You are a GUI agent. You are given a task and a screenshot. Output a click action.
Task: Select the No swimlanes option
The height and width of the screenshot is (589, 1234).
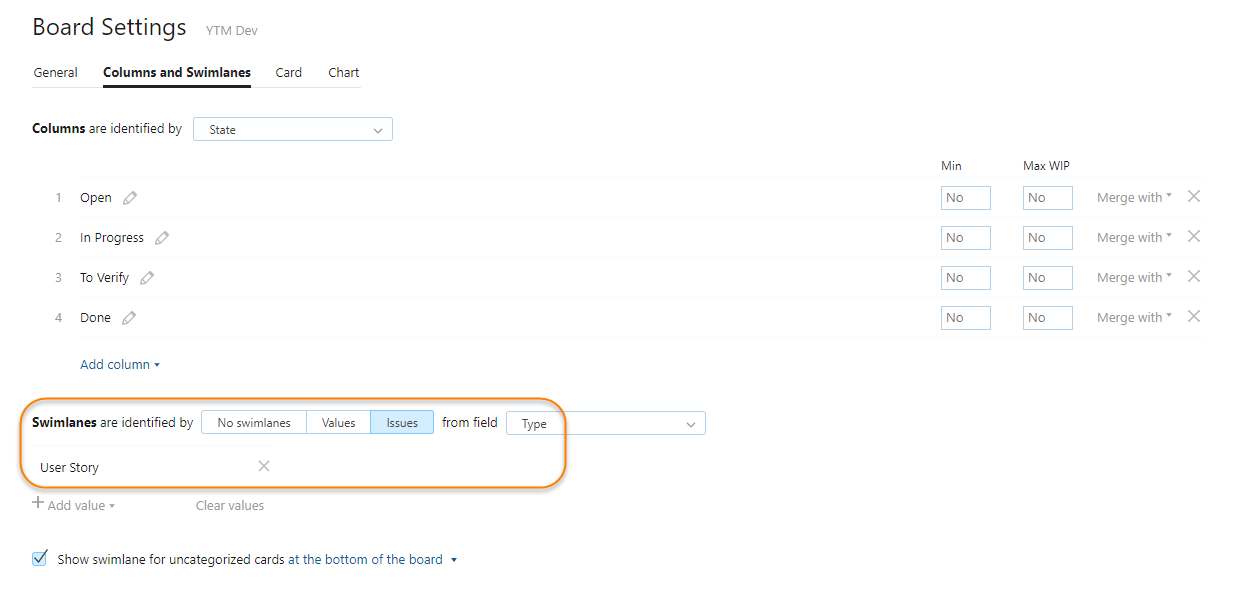[254, 423]
